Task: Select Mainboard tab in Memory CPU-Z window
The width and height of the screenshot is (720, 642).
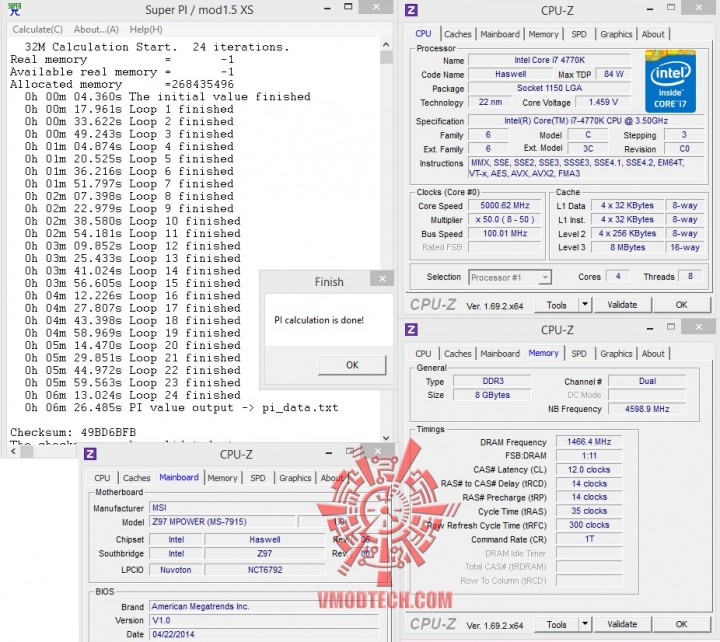Action: [x=500, y=354]
